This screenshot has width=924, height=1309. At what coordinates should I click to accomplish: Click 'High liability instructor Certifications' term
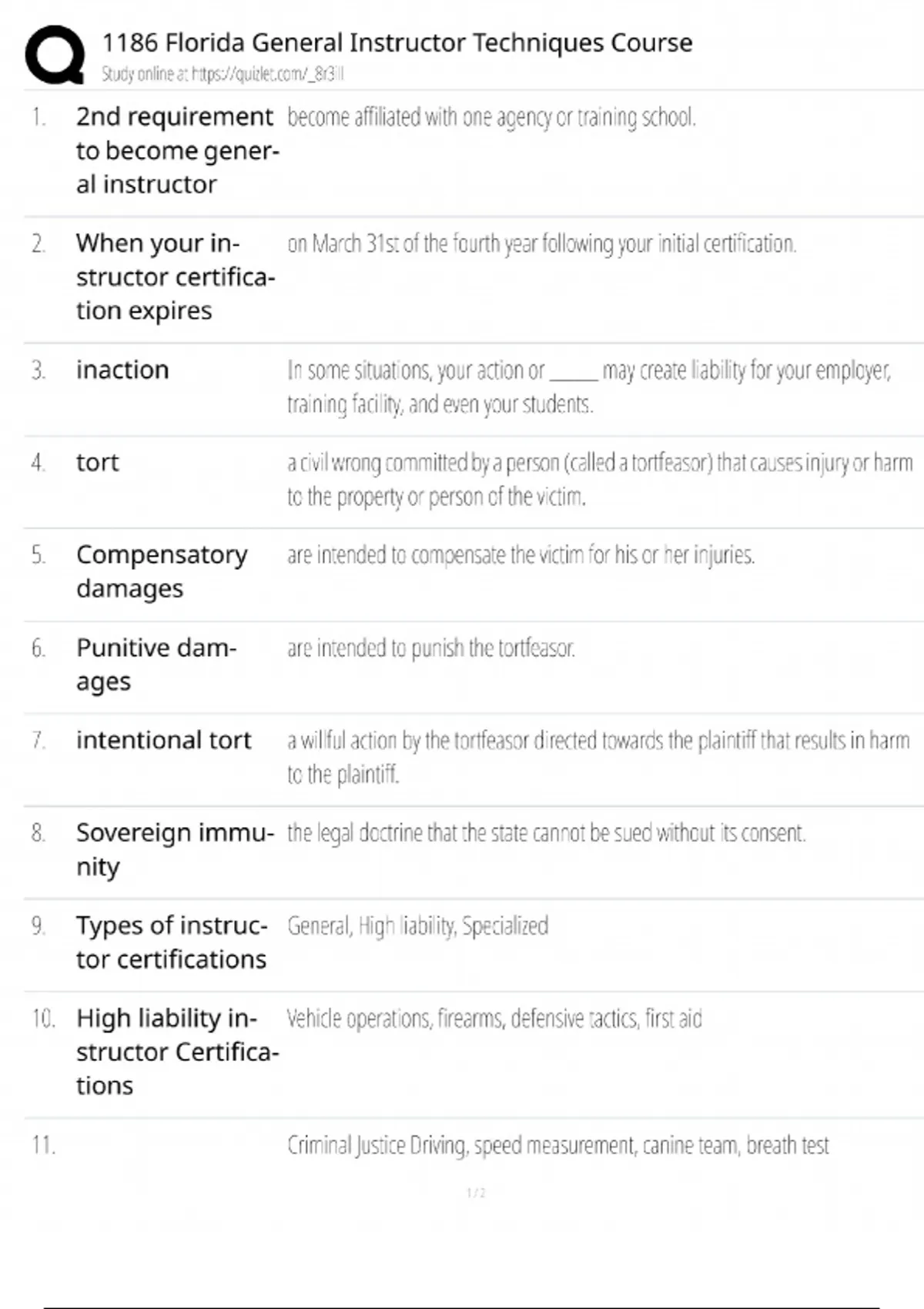pyautogui.click(x=177, y=1051)
